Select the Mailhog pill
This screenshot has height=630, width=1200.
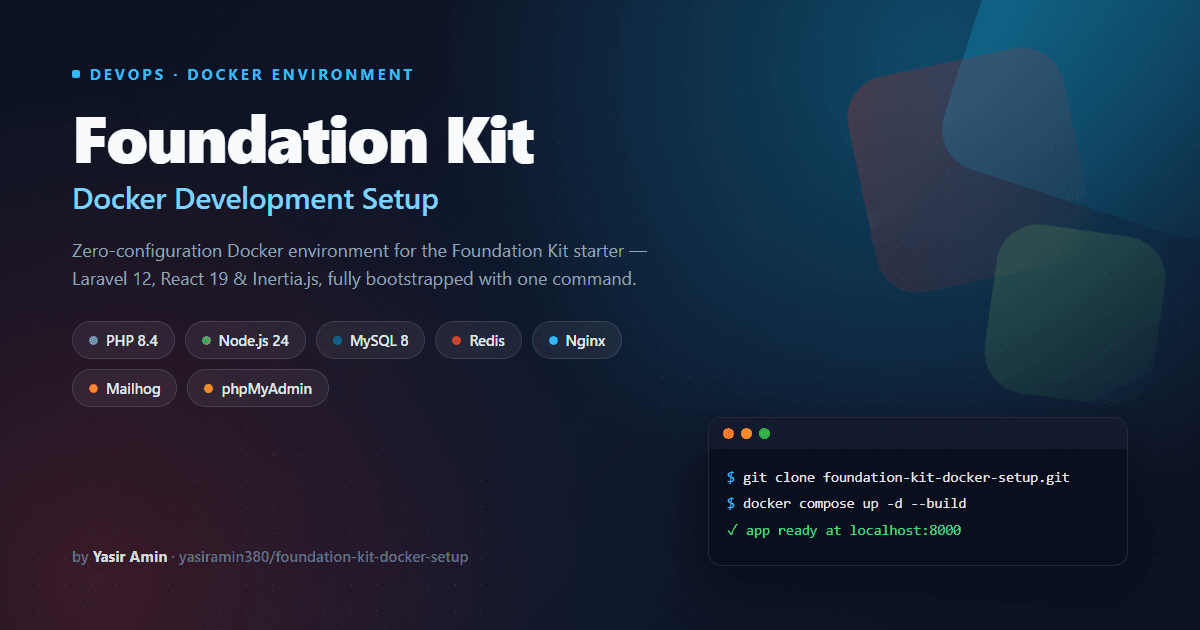[124, 388]
